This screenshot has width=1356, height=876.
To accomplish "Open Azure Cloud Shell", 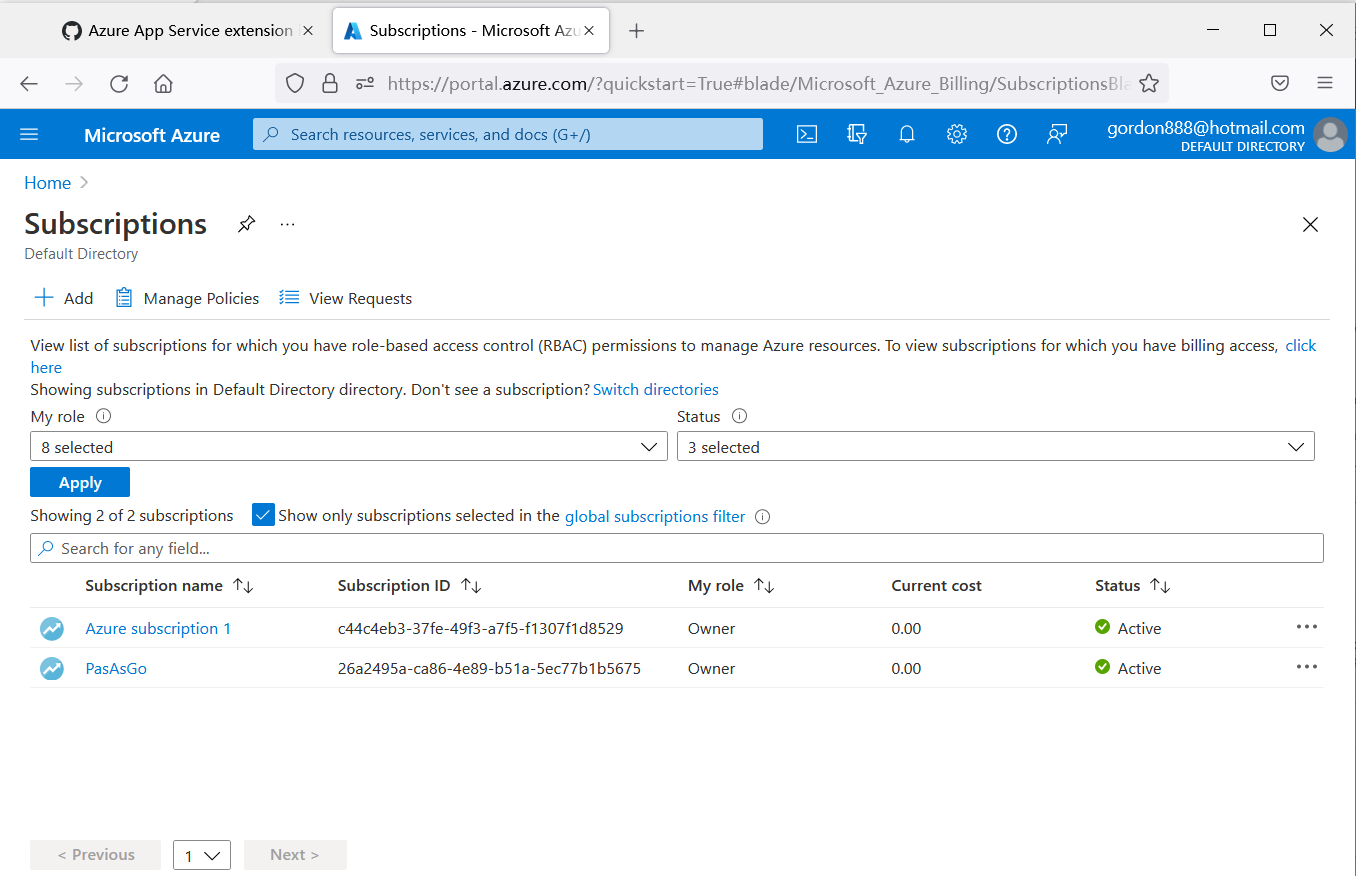I will coord(806,133).
